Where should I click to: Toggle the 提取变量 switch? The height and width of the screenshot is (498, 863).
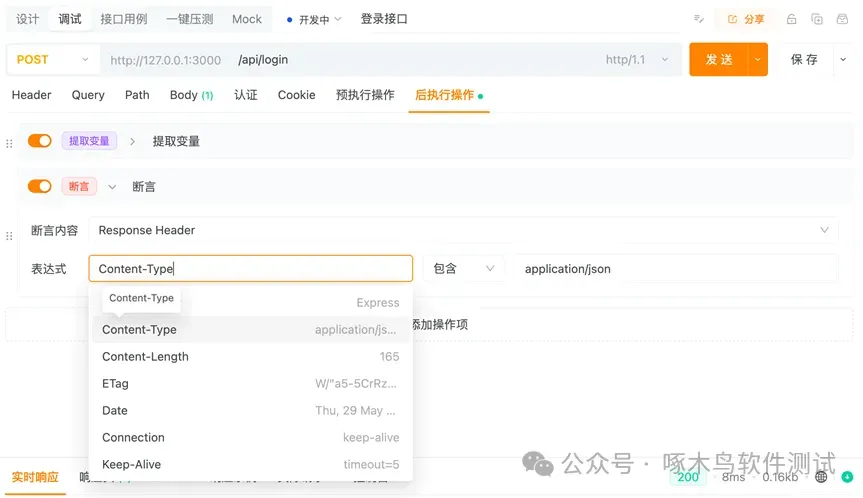[40, 141]
